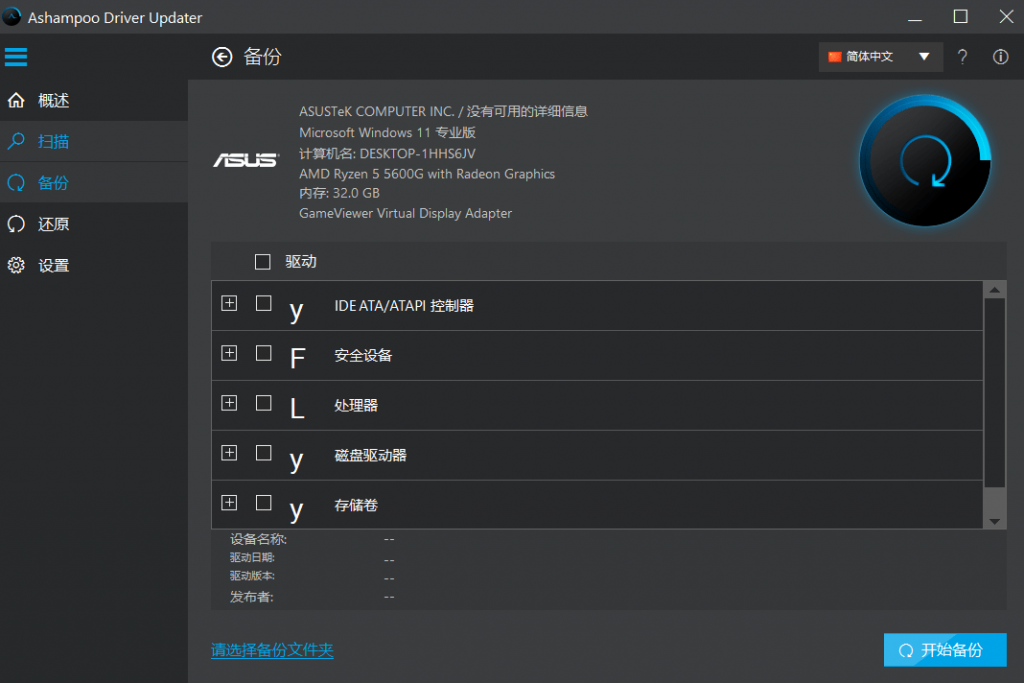Click the back arrow beside 备份 title
The width and height of the screenshot is (1024, 683).
coord(222,57)
